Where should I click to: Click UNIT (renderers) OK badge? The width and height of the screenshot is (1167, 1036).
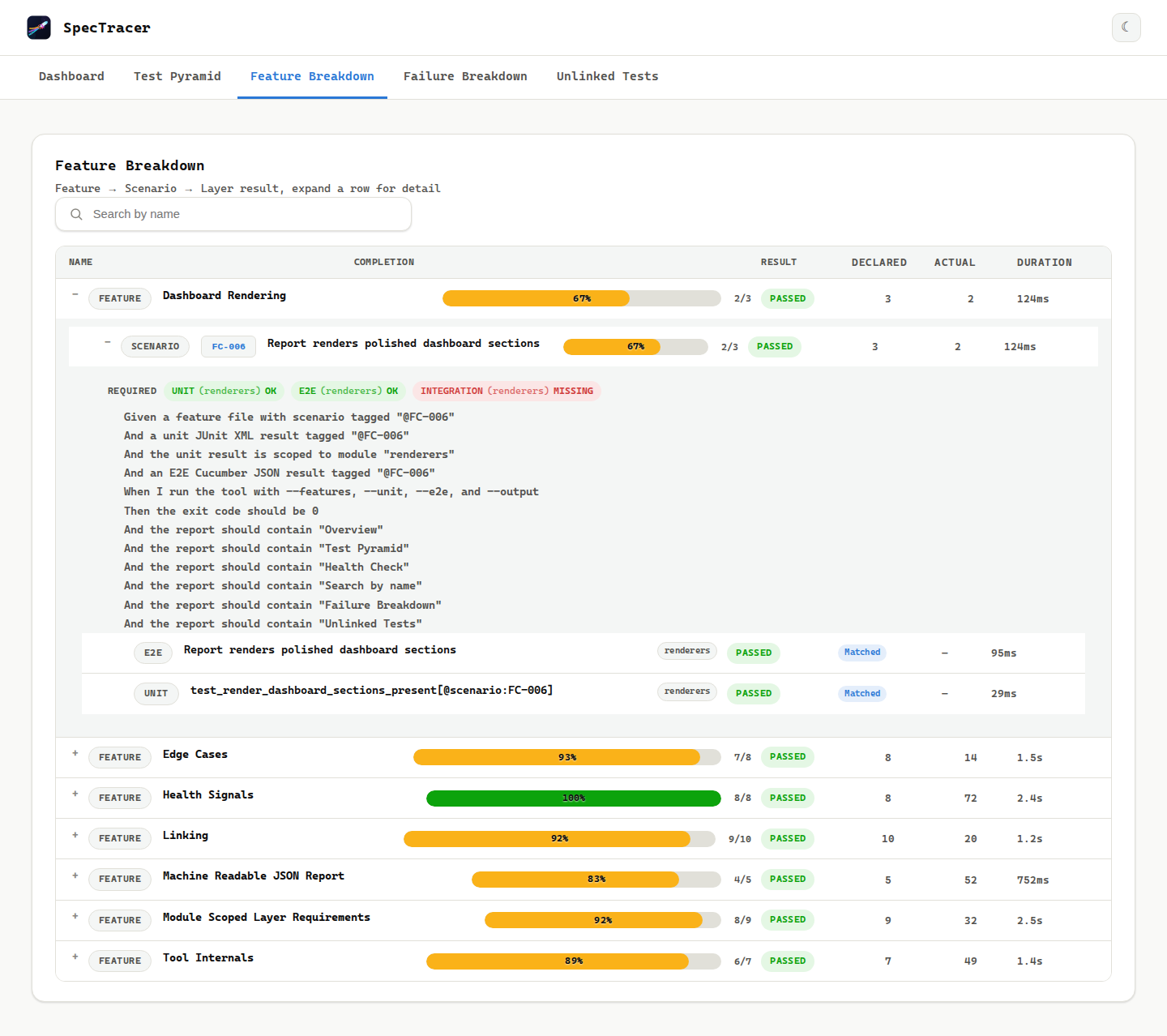point(224,391)
